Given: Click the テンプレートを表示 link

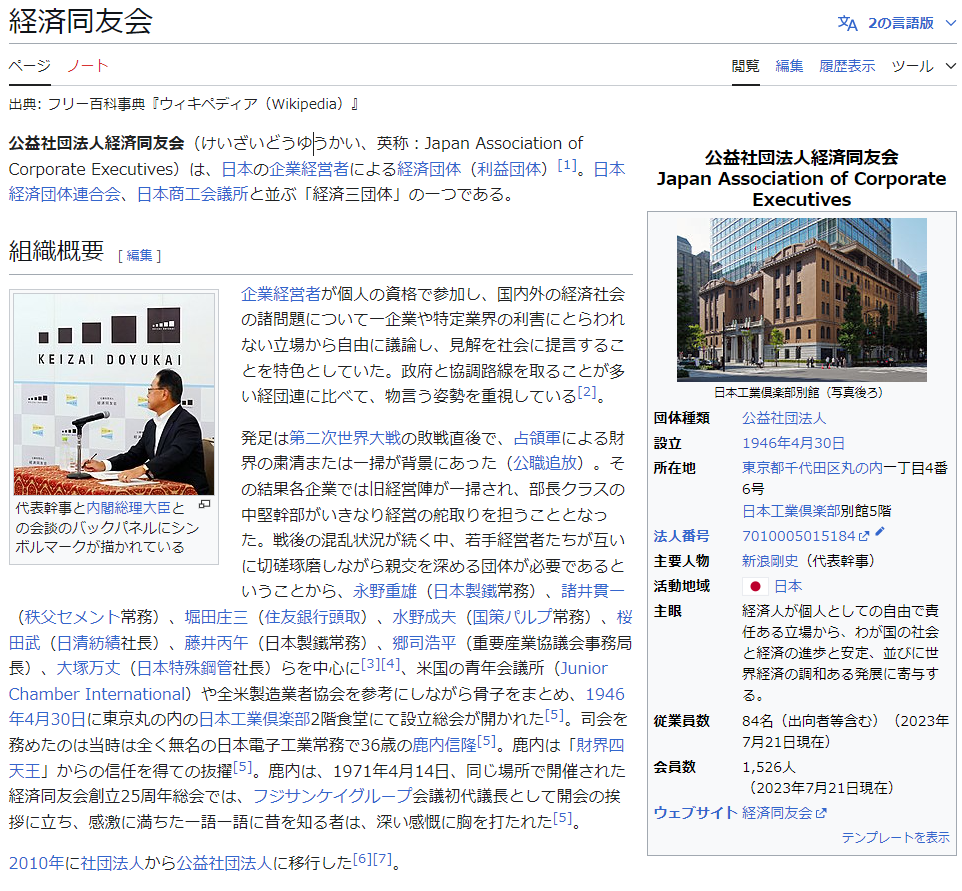Looking at the screenshot, I should tap(895, 837).
